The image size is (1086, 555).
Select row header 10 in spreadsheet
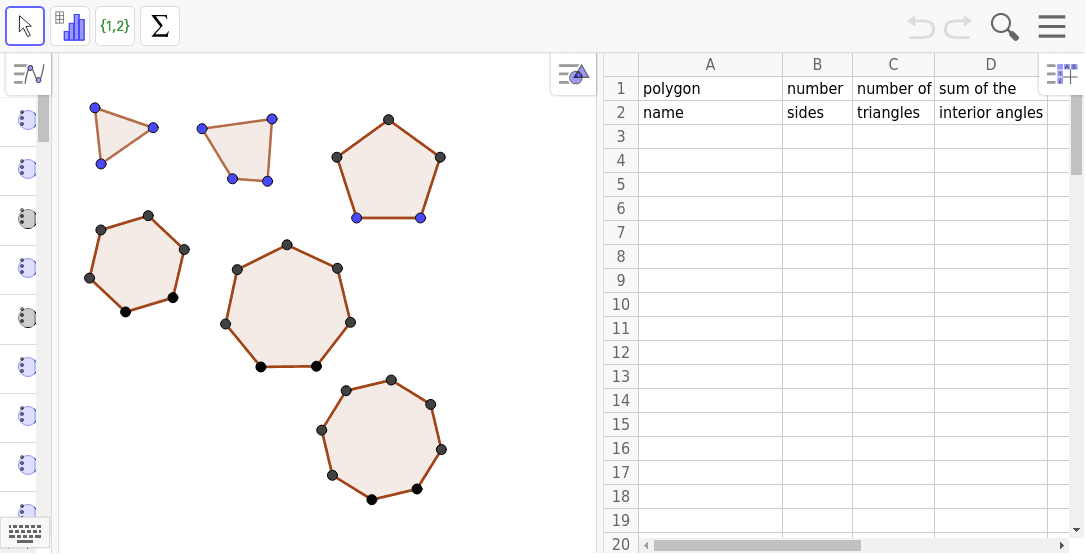(621, 305)
